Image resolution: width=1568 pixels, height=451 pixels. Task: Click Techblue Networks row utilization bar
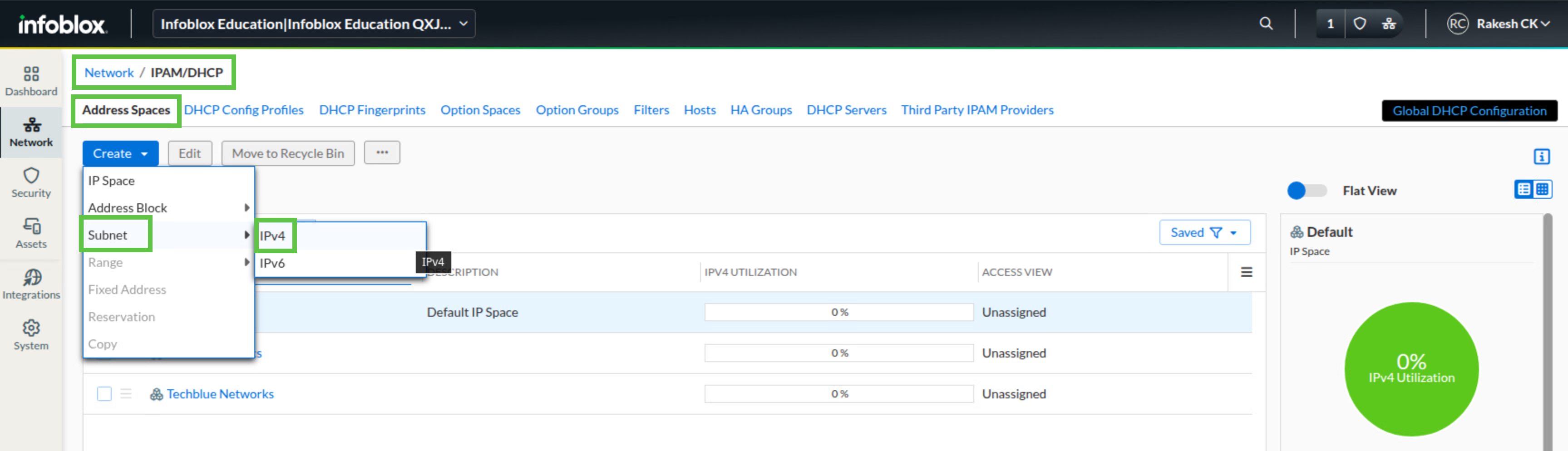coord(839,394)
